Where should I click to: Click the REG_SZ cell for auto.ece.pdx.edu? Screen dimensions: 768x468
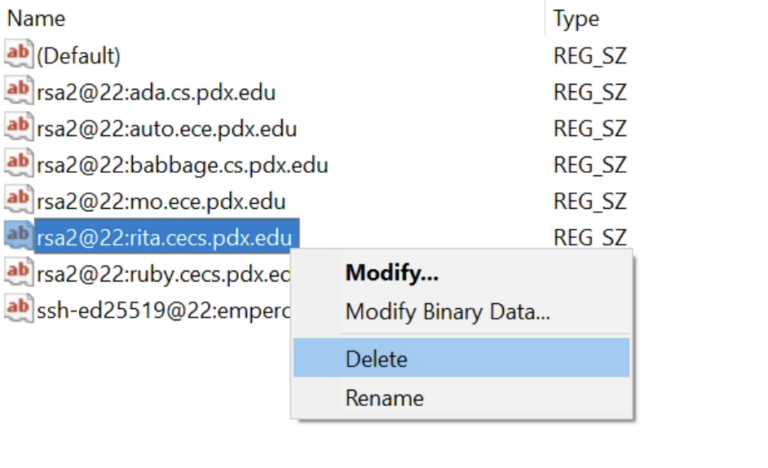coord(589,128)
